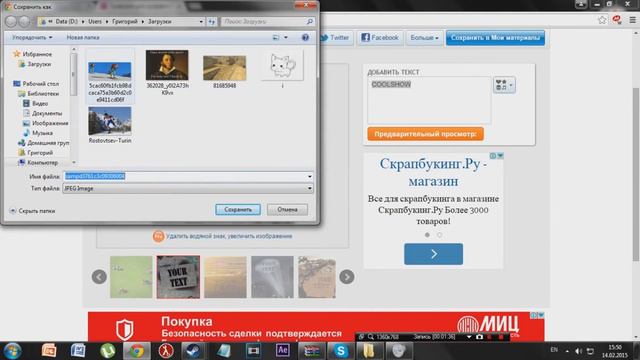Click Сохранить в Мои материалы button
The height and width of the screenshot is (360, 640).
495,38
